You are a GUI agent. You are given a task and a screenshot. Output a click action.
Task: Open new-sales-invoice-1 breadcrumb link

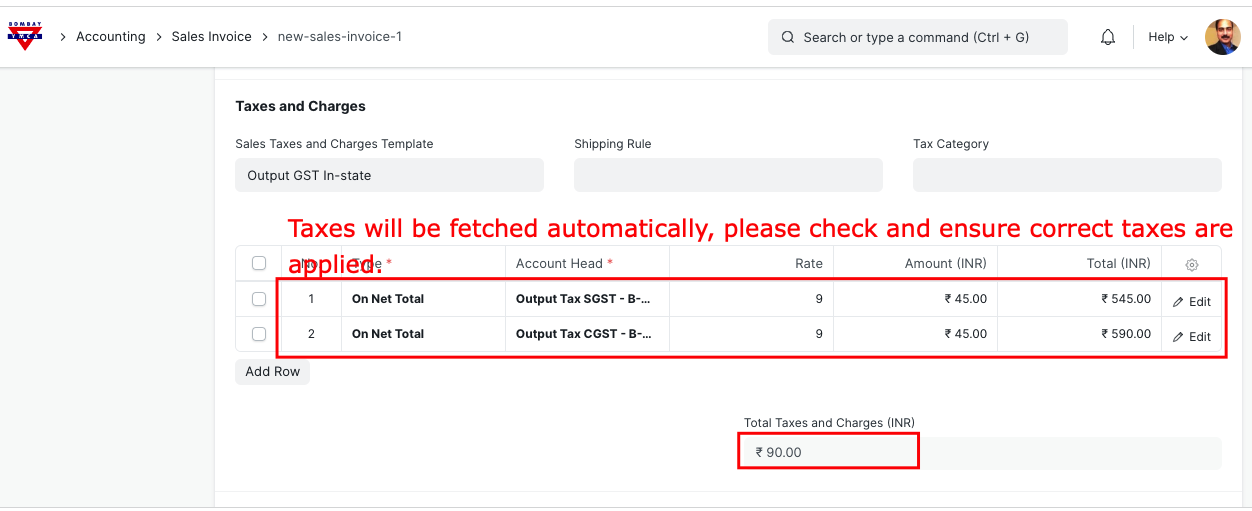pos(339,37)
